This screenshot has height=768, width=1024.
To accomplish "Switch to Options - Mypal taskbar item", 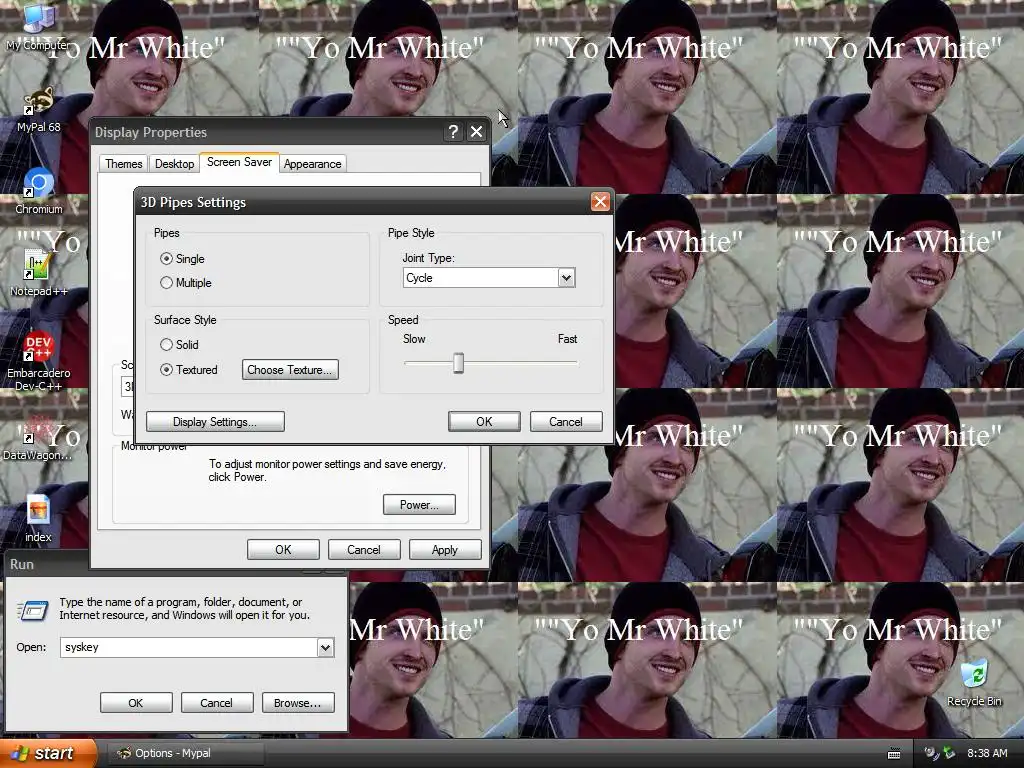I will tap(185, 753).
